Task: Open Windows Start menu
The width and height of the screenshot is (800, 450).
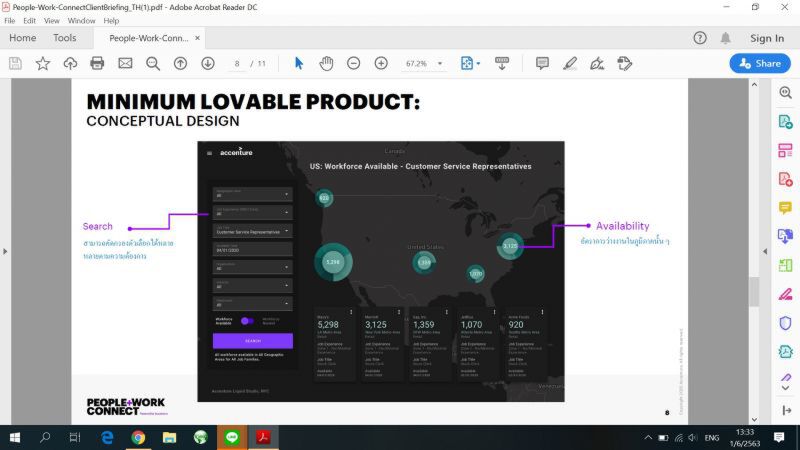Action: pos(15,437)
